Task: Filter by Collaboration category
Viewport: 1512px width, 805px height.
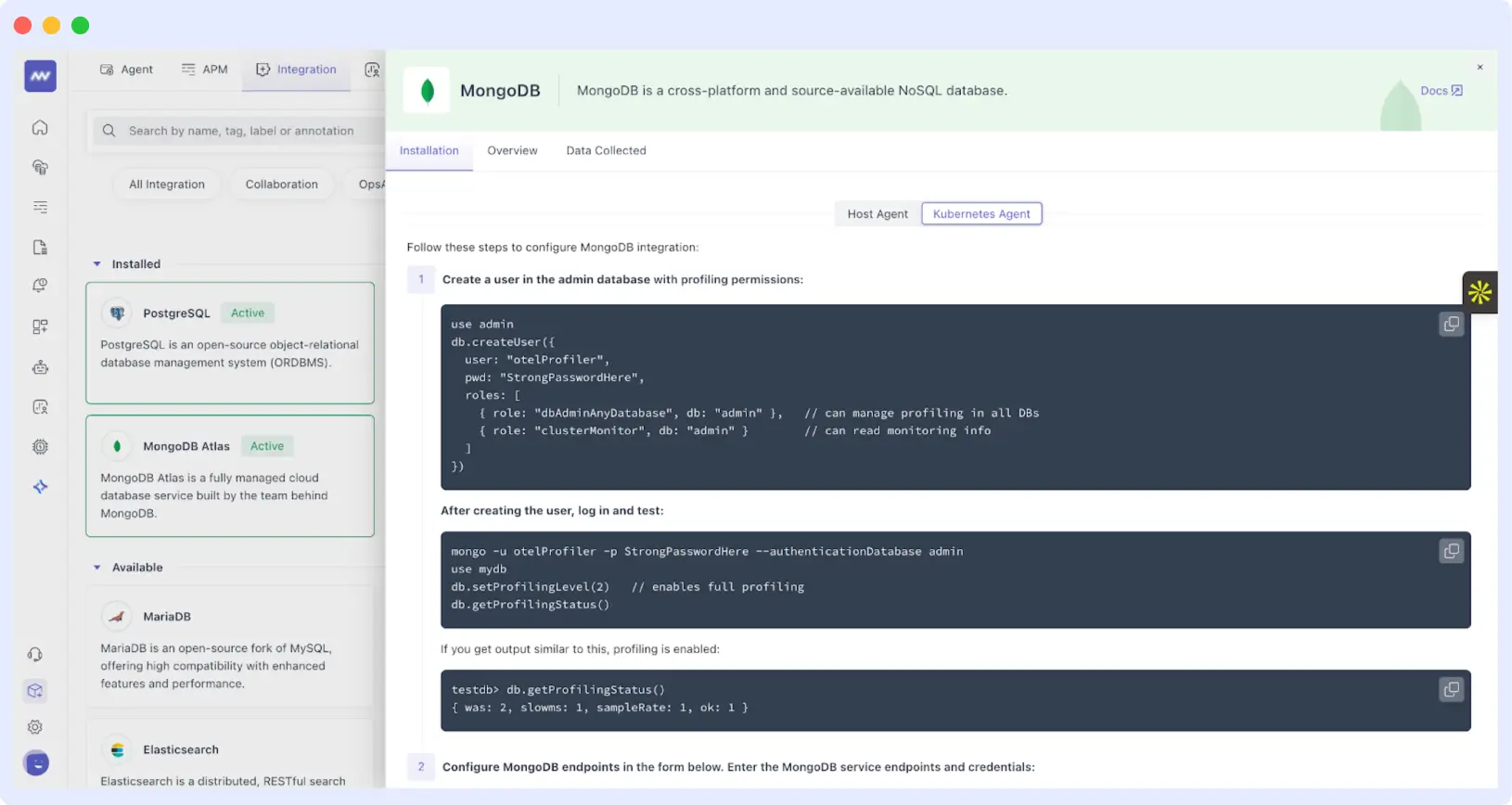Action: (x=281, y=185)
